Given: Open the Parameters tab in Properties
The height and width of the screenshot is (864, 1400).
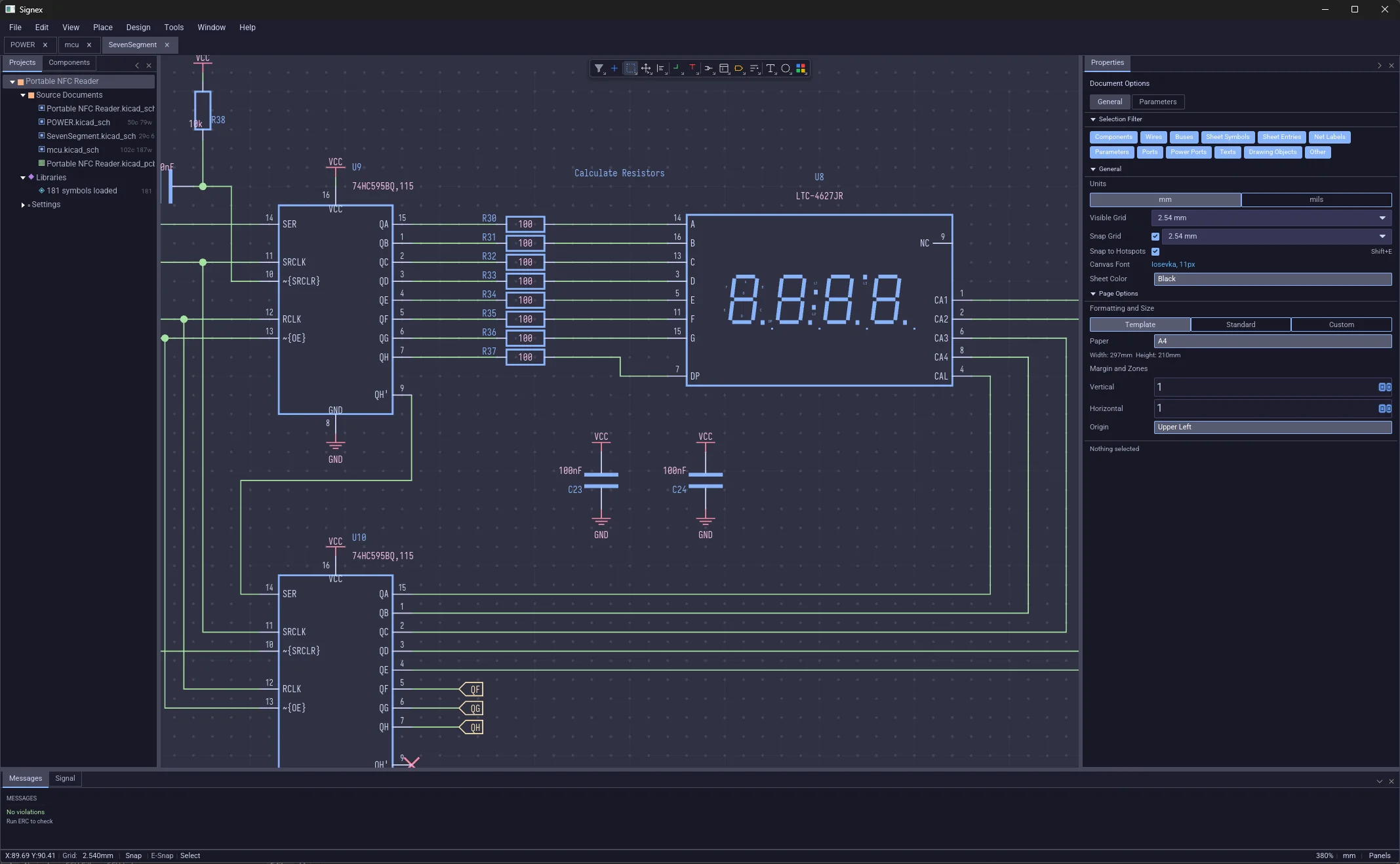Looking at the screenshot, I should (1157, 102).
